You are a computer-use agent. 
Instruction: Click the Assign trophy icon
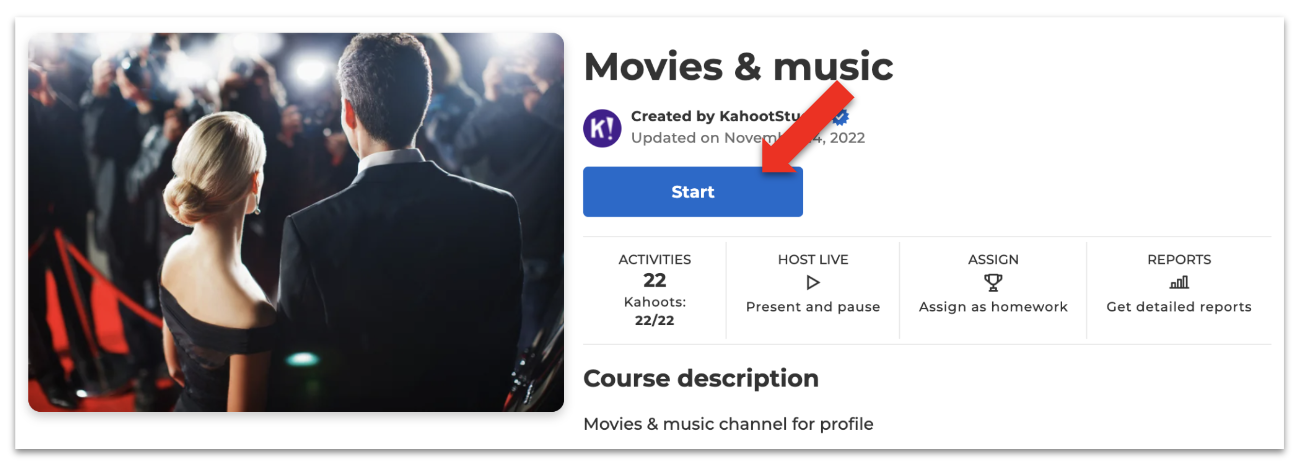[993, 283]
